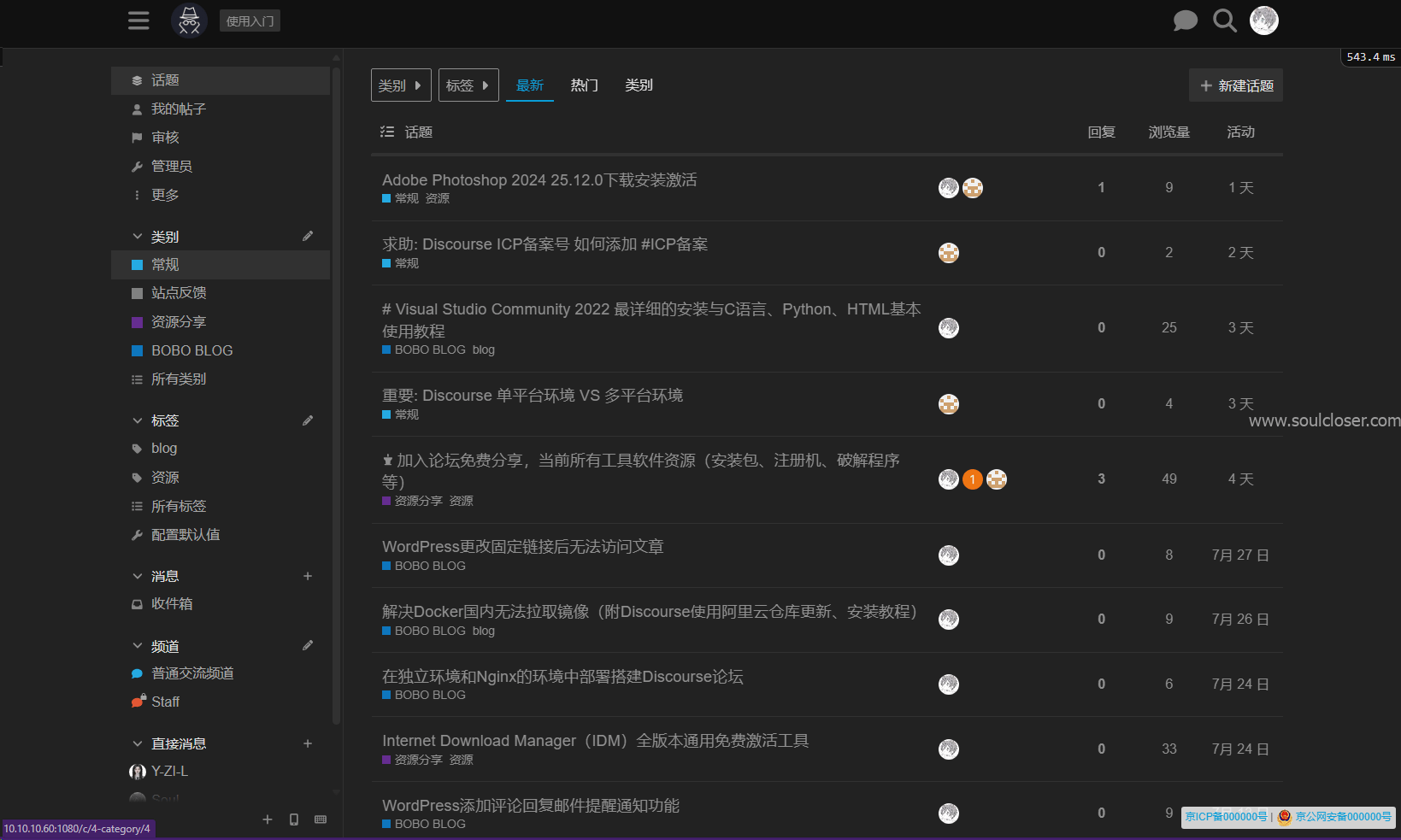This screenshot has height=840, width=1401.
Task: Click pencil icon beside sidebar 类别 heading
Action: (x=308, y=236)
